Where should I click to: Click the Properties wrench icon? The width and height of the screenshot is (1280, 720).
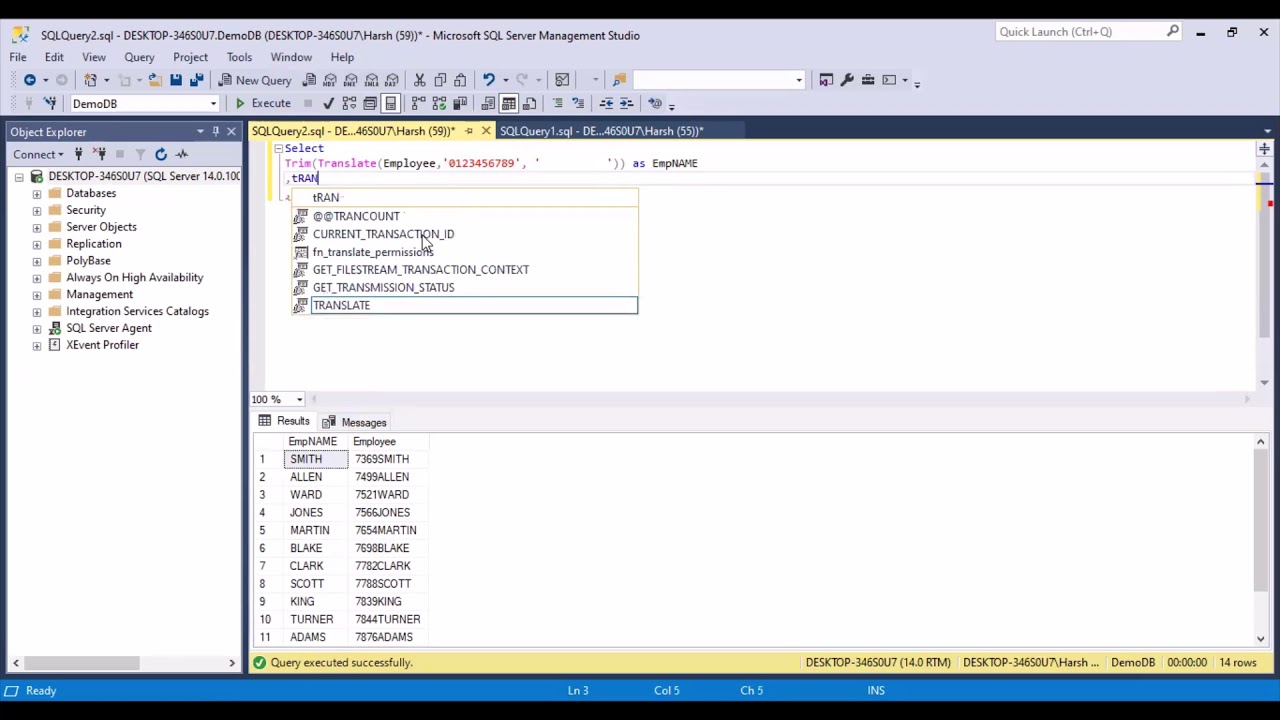[x=847, y=80]
